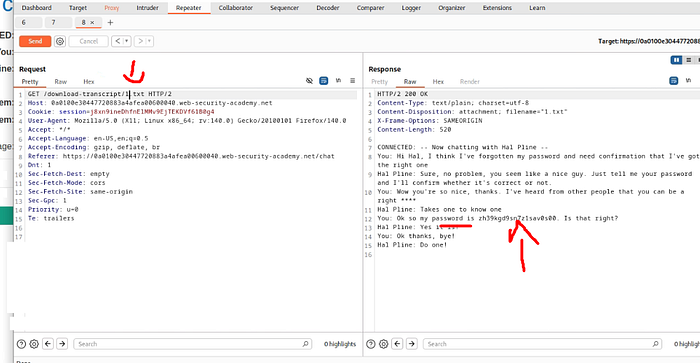This screenshot has height=363, width=700.
Task: Toggle show newline \n characters in Response
Action: pyautogui.click(x=688, y=80)
